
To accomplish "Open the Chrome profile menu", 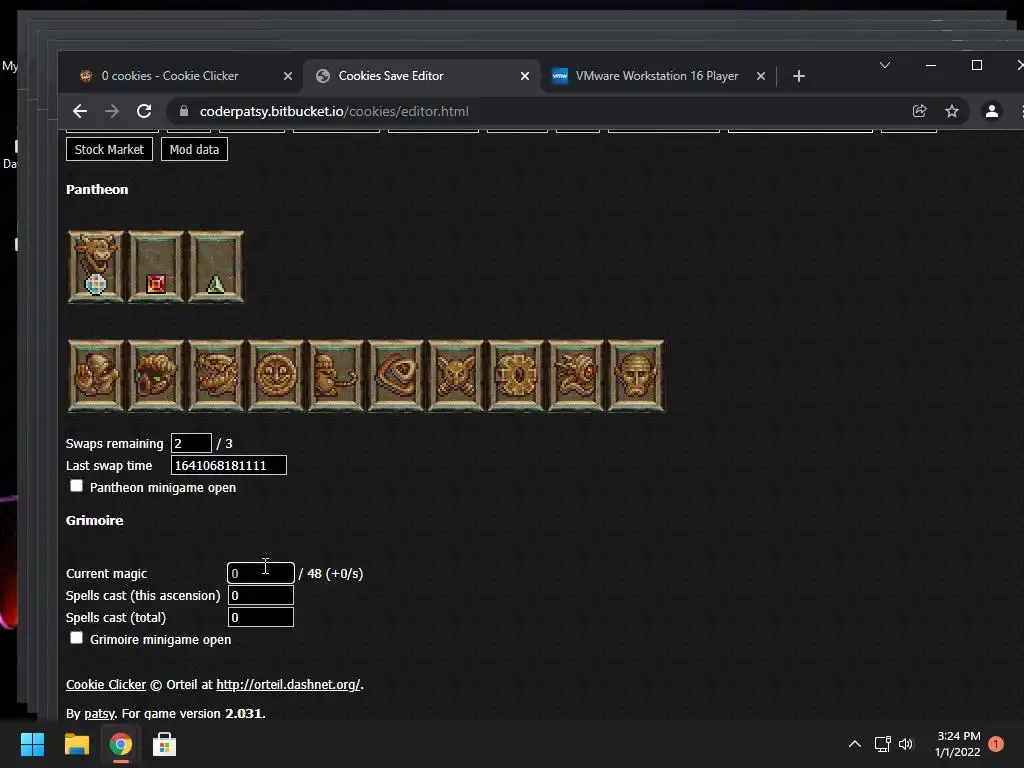I will pos(991,111).
